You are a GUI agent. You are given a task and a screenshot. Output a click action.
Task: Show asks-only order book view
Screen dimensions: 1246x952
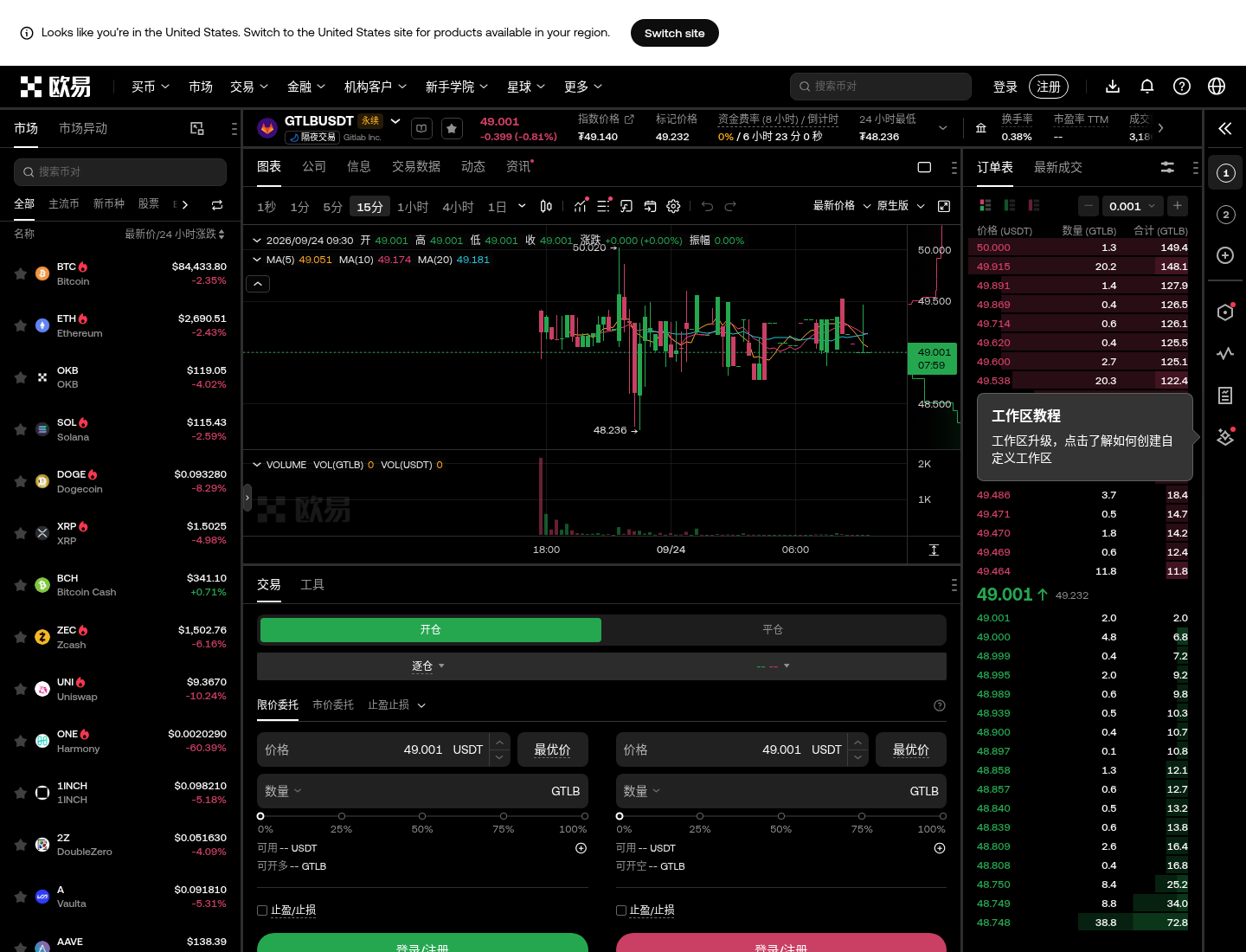(1033, 205)
